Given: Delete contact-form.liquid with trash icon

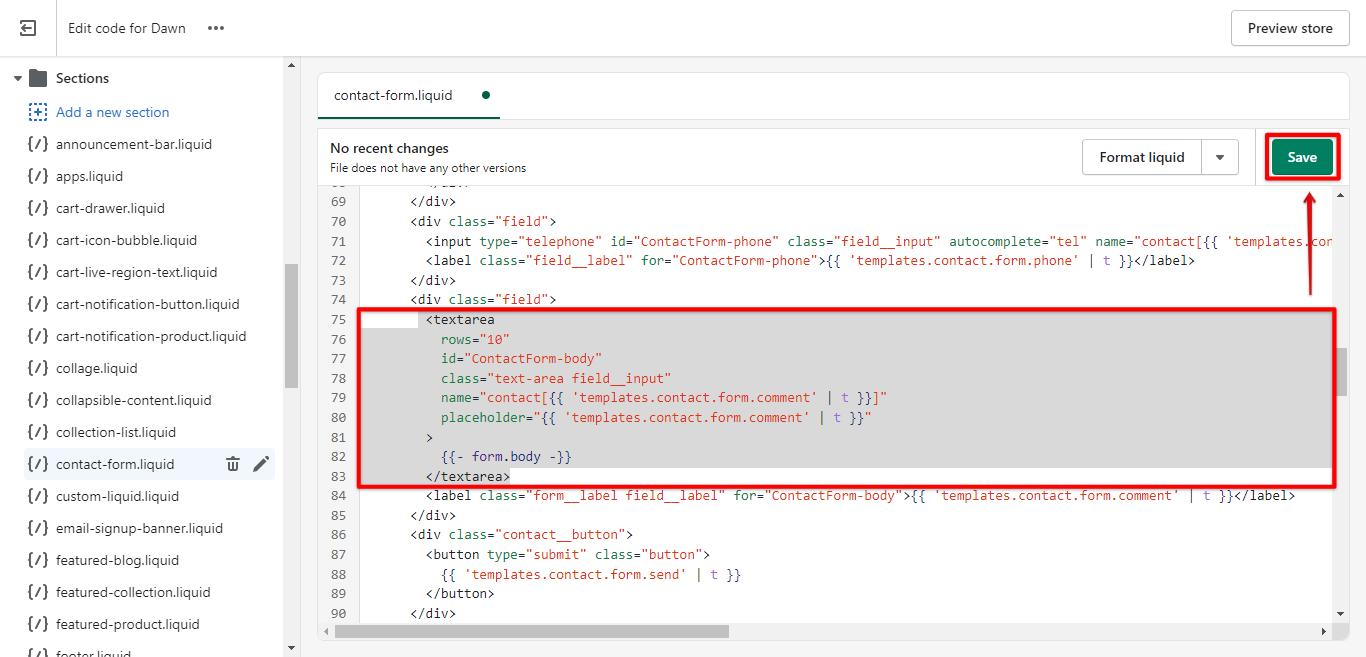Looking at the screenshot, I should (x=233, y=464).
